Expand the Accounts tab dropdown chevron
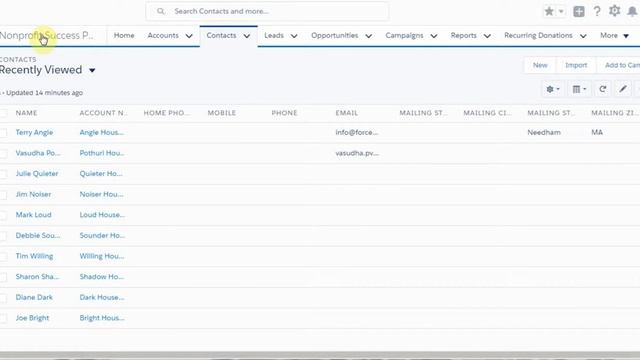The height and width of the screenshot is (360, 640). pos(189,36)
